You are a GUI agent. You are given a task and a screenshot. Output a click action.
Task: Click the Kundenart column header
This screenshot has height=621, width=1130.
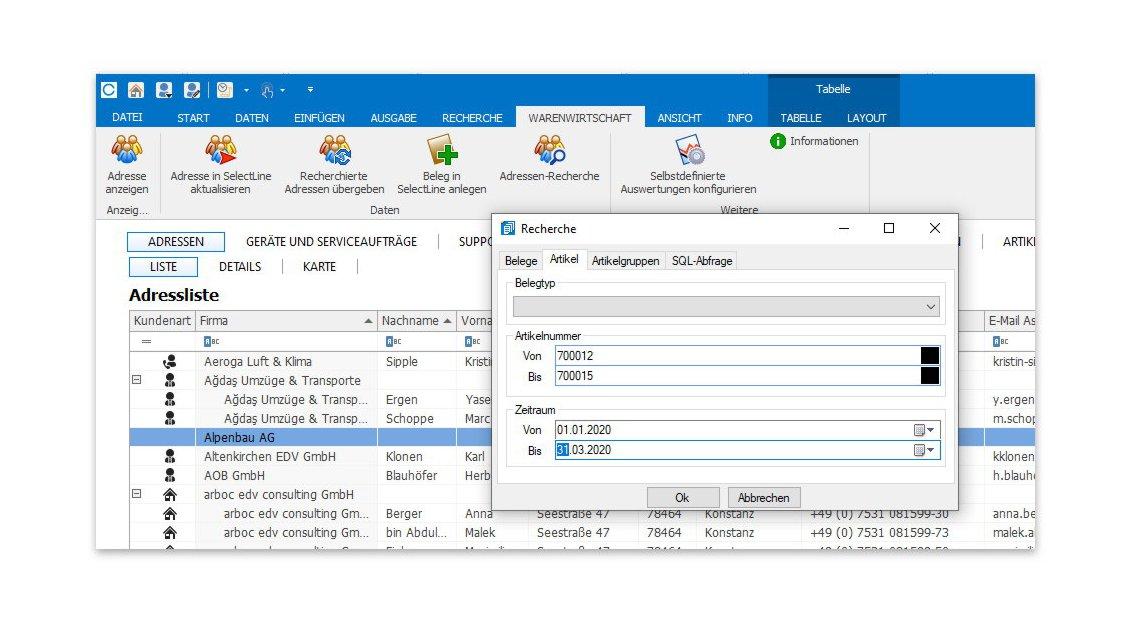(x=162, y=321)
